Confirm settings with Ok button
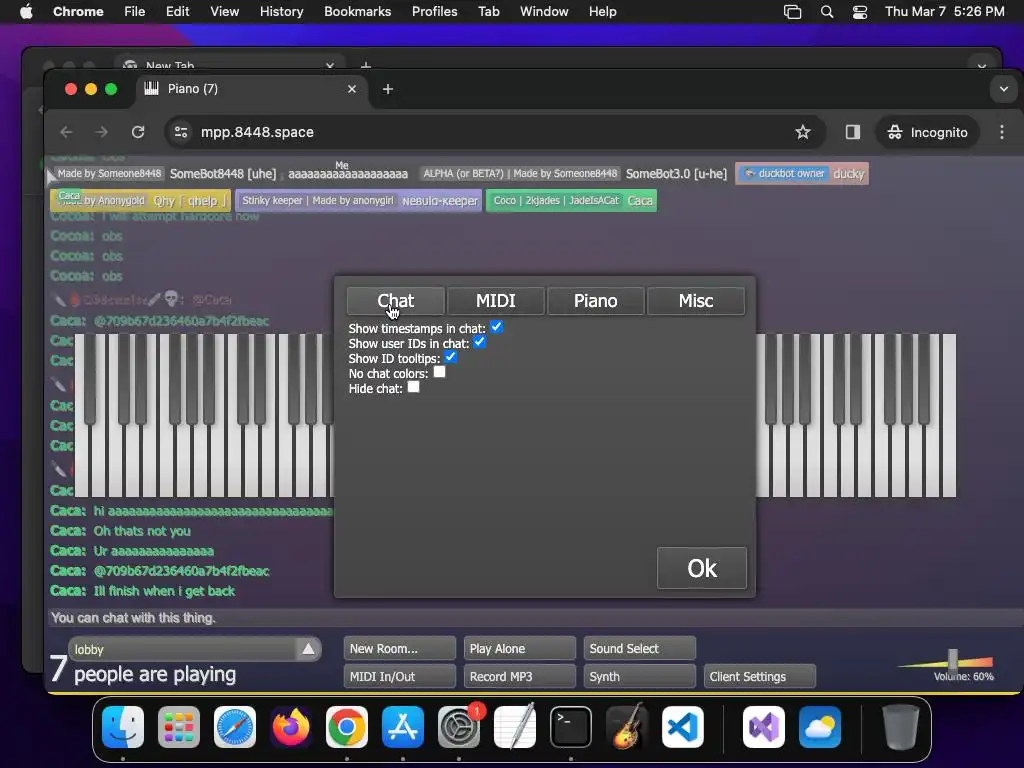 click(x=702, y=568)
